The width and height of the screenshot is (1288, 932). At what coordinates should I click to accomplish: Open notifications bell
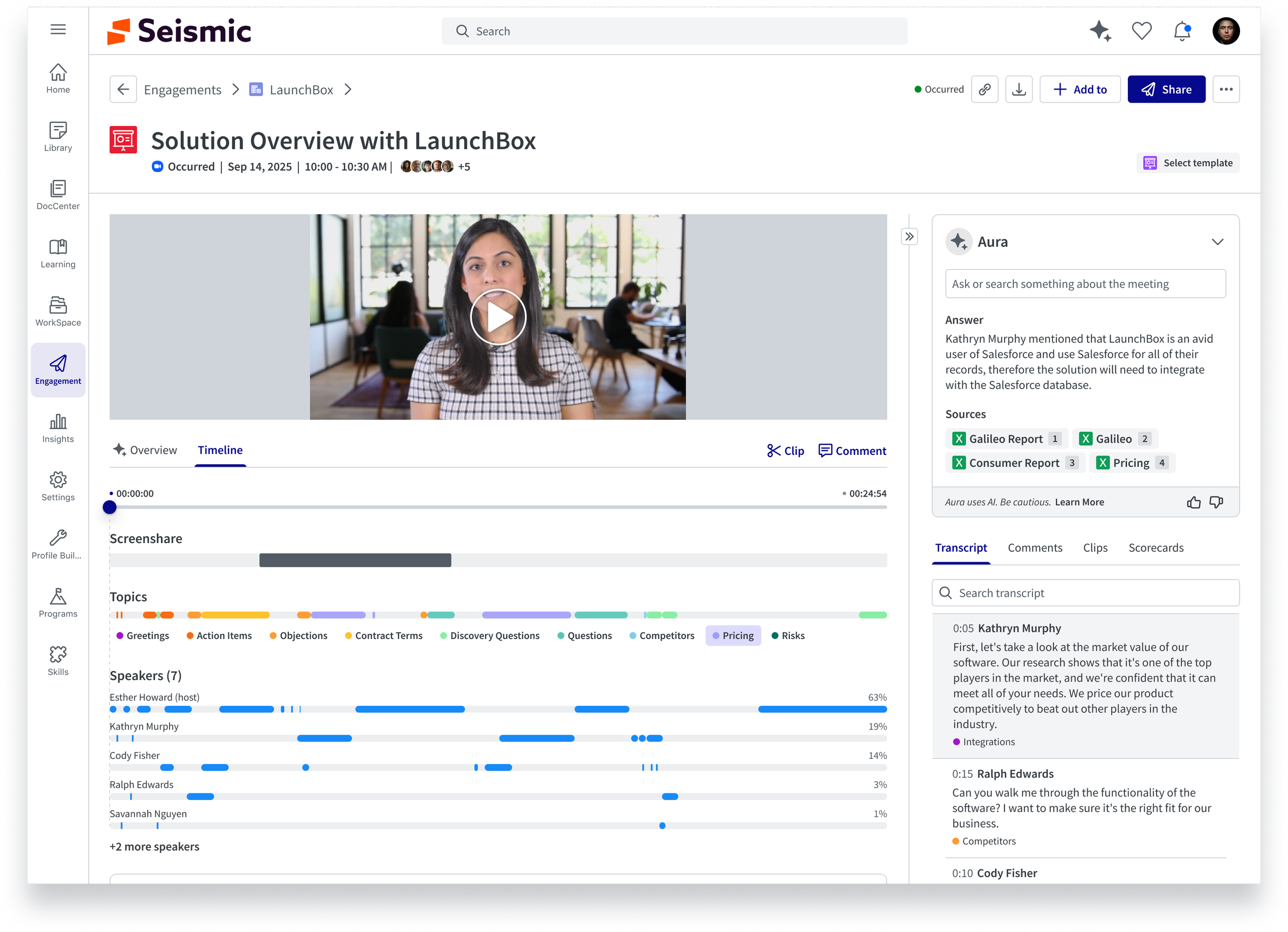click(x=1182, y=31)
